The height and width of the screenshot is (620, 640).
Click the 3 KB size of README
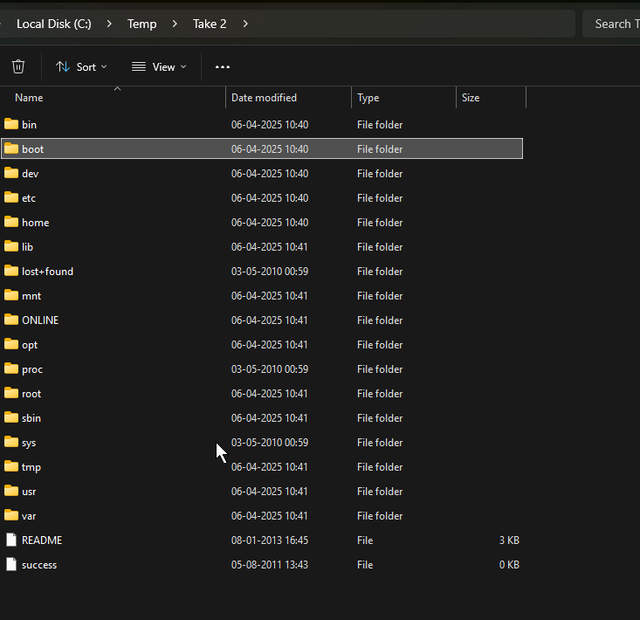click(509, 540)
